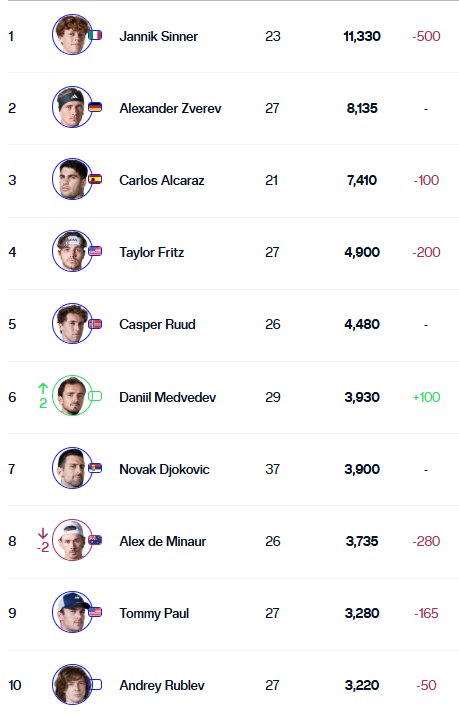Click Andrey Rublev's profile photo
Screen dimensions: 459x714
click(72, 684)
